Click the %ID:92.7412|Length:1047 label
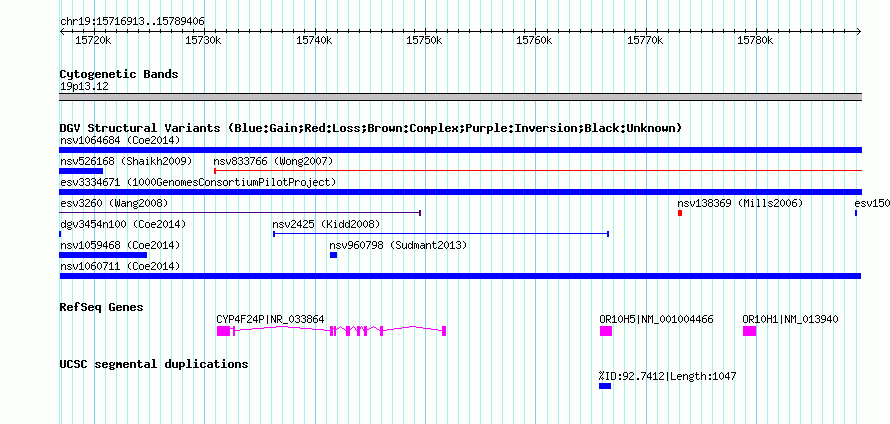Screen dimensions: 890x424 [x=668, y=376]
